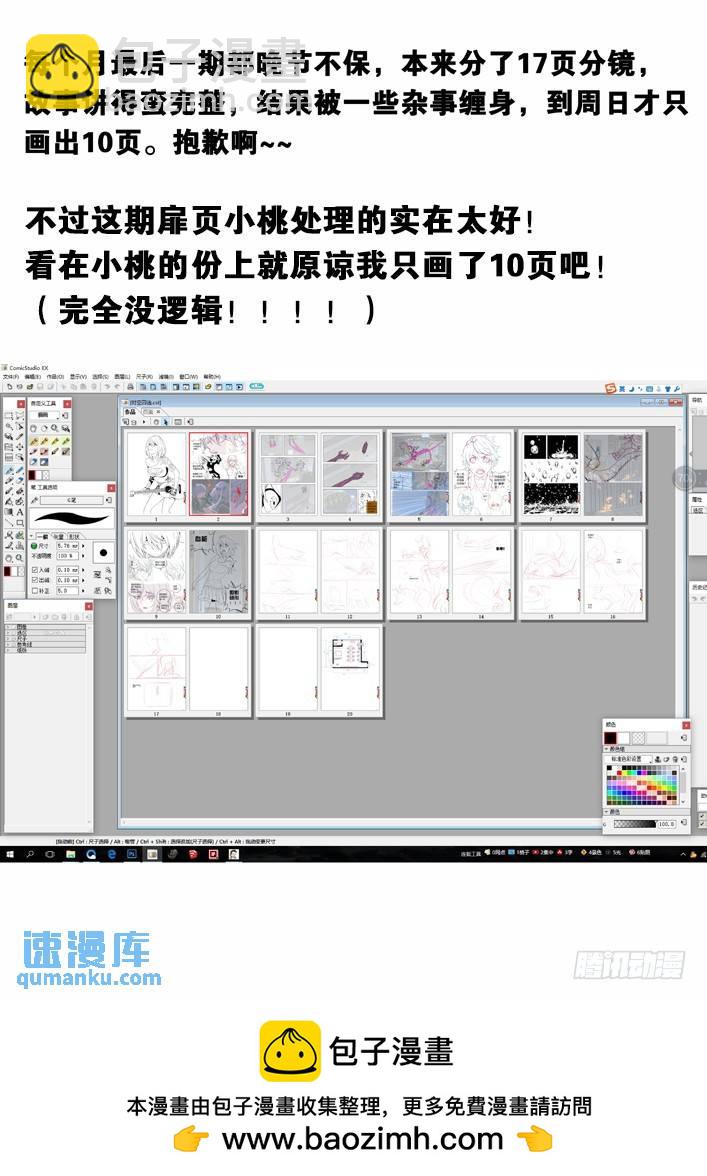Select the hand tool in custom tools panel

tap(34, 428)
